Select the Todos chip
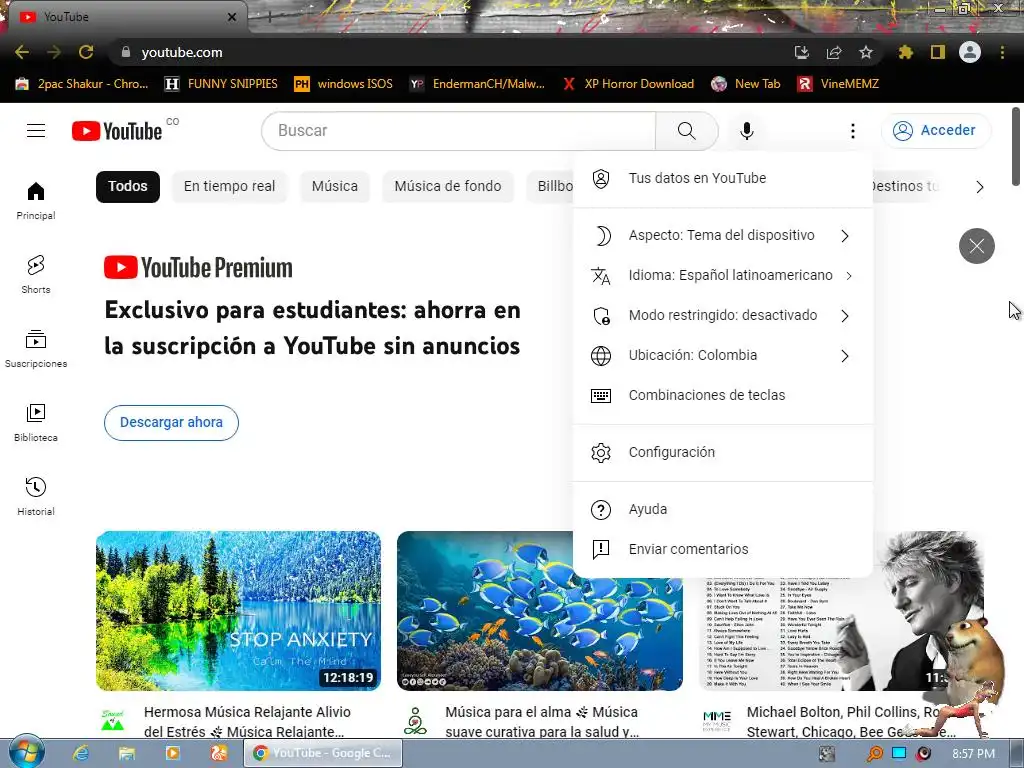This screenshot has width=1024, height=768. 127,186
